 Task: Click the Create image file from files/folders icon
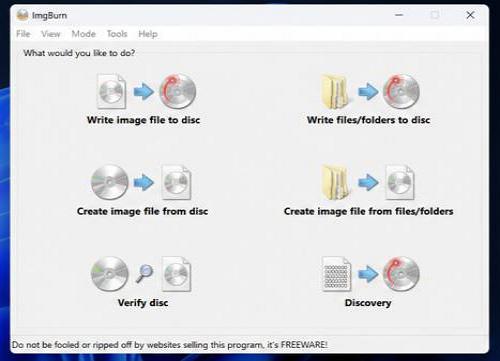(368, 182)
